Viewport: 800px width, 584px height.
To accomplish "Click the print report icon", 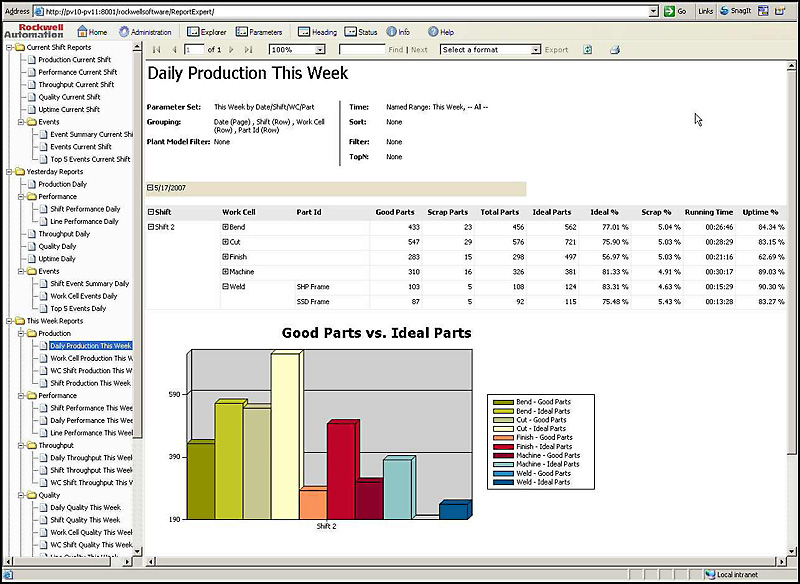I will coord(615,49).
